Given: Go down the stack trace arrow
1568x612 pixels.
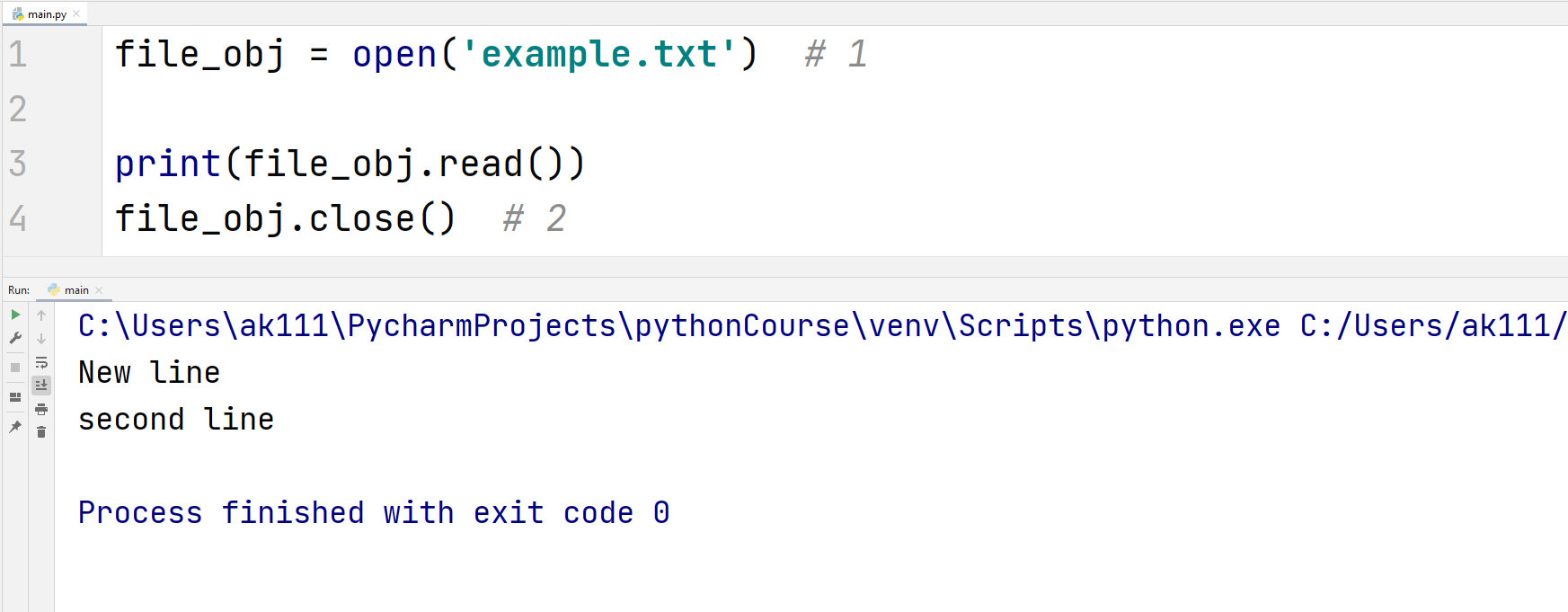Looking at the screenshot, I should click(x=41, y=339).
